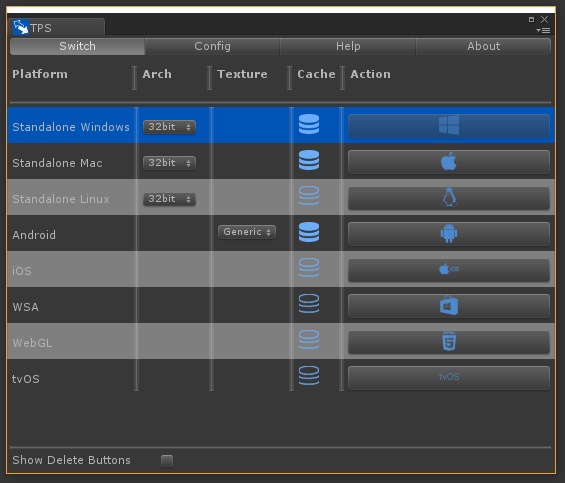Switch to Mac using Apple logo button
The image size is (565, 483).
(449, 162)
